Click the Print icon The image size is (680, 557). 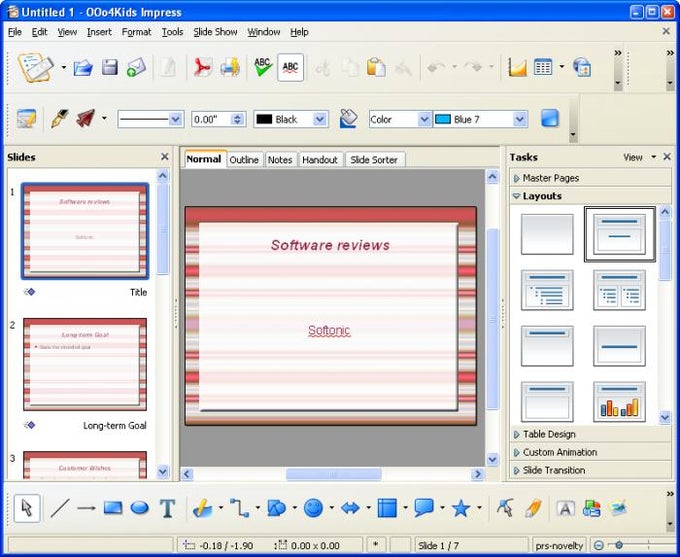(230, 68)
